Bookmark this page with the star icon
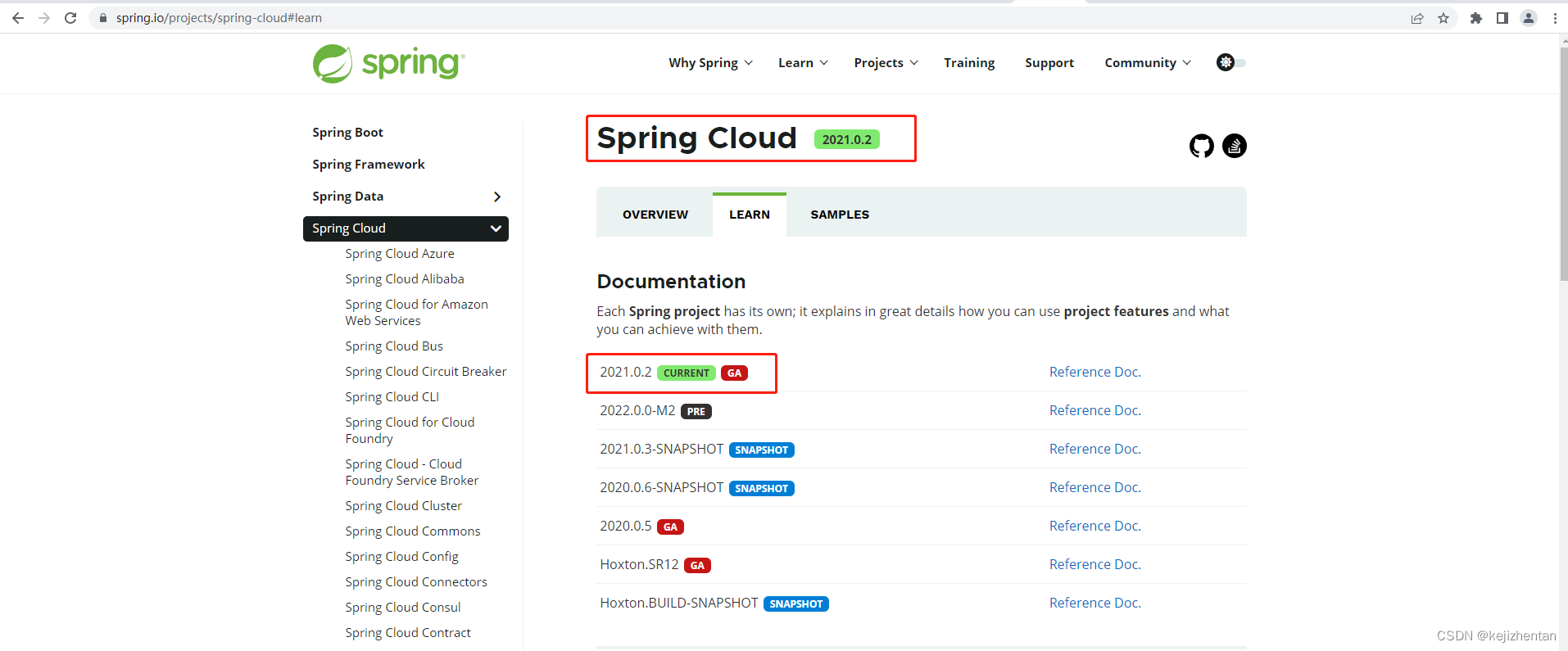The image size is (1568, 651). pyautogui.click(x=1443, y=18)
